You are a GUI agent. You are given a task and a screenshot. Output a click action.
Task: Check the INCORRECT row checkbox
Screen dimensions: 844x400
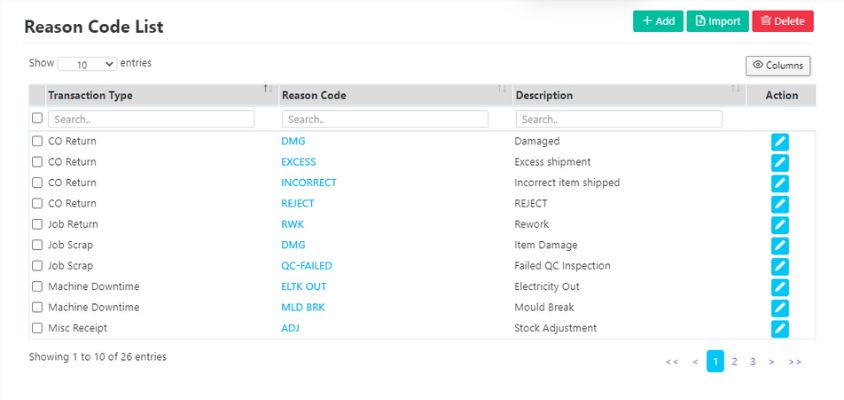click(37, 183)
